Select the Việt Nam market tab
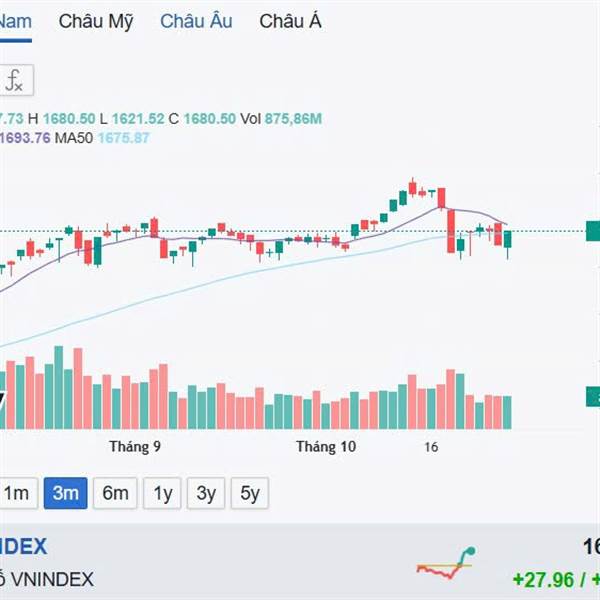This screenshot has width=600, height=600. (x=15, y=21)
